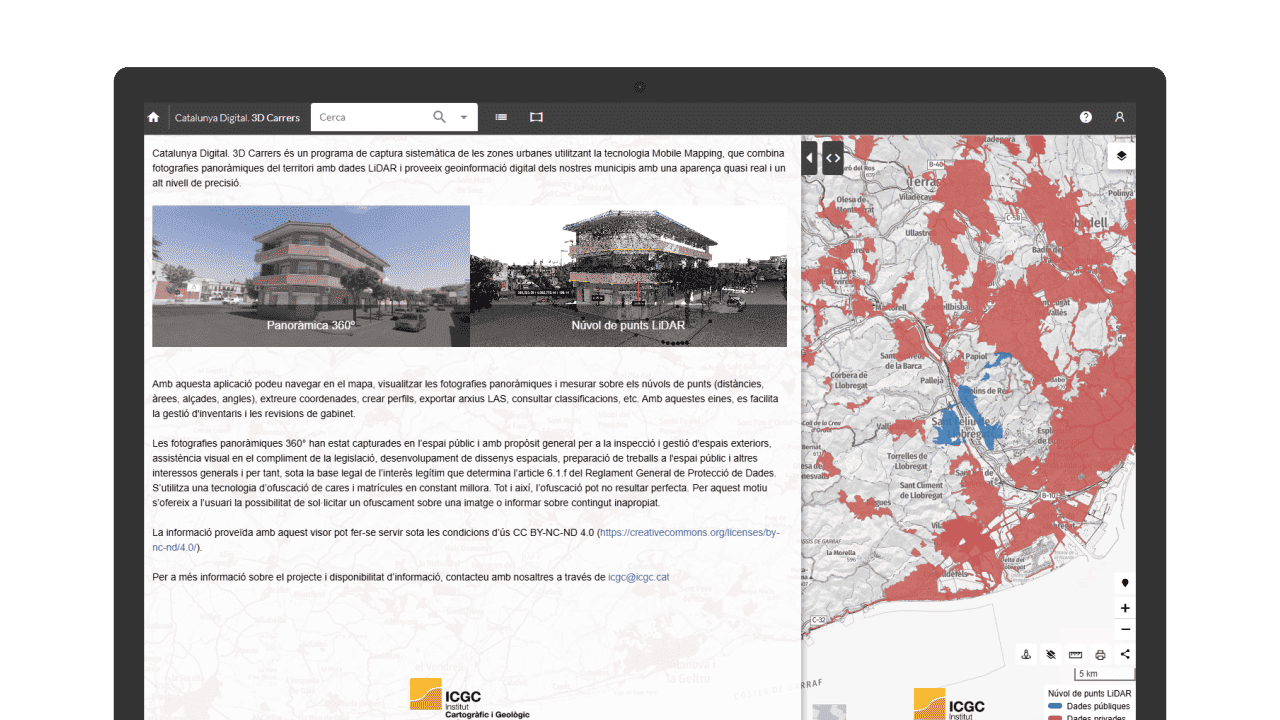Click the share map icon
Image resolution: width=1280 pixels, height=720 pixels.
(x=1125, y=655)
